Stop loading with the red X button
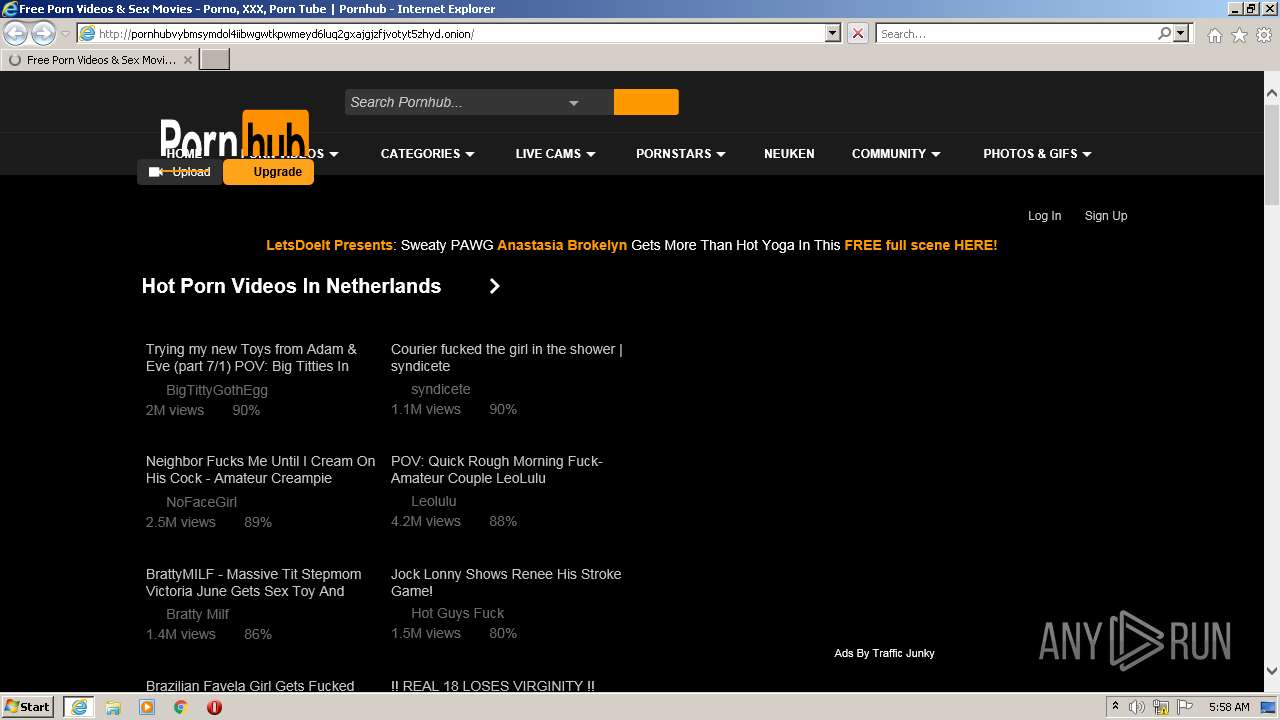Screen dimensions: 1280x720 click(858, 33)
